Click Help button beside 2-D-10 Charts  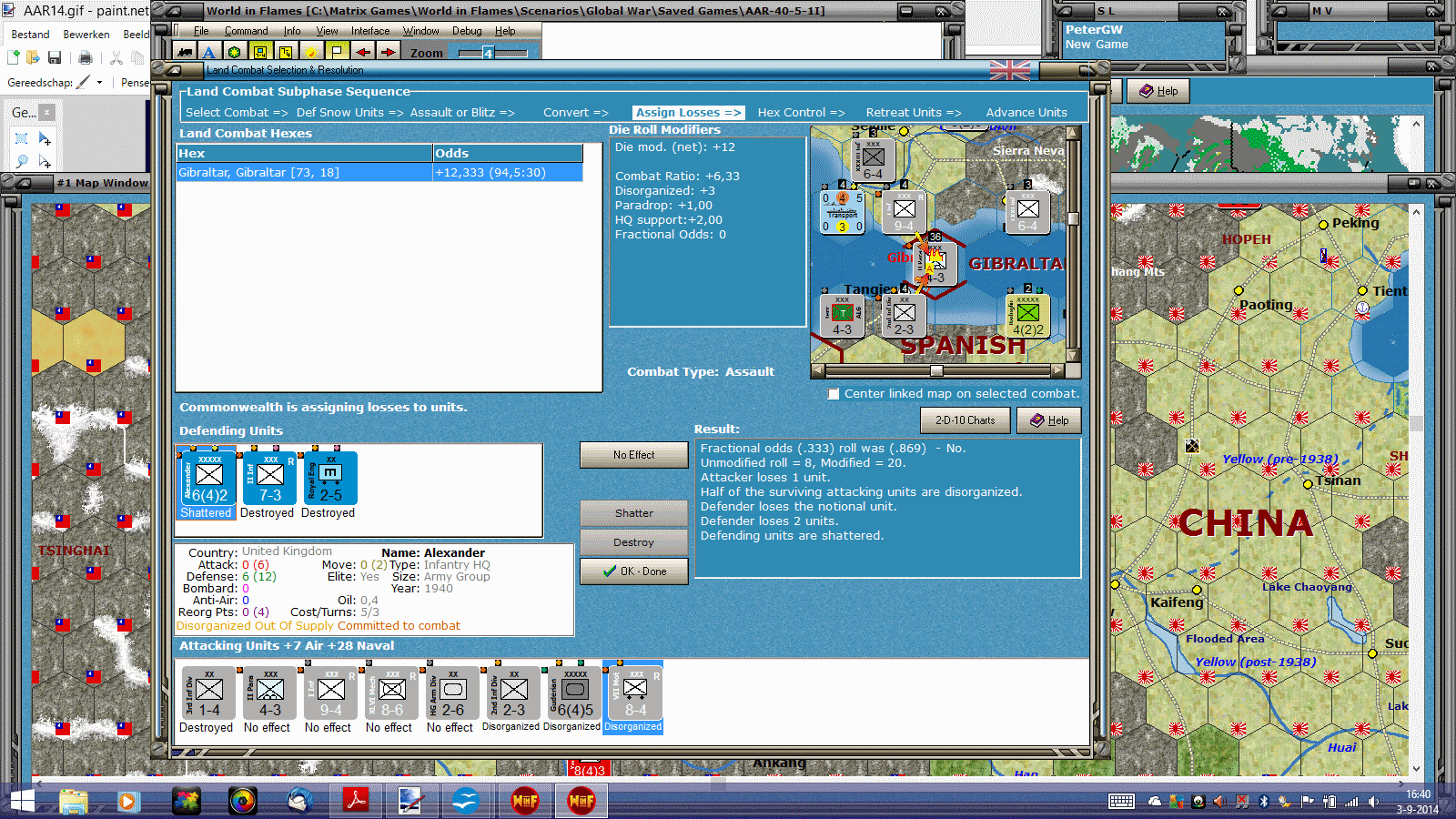(x=1049, y=420)
